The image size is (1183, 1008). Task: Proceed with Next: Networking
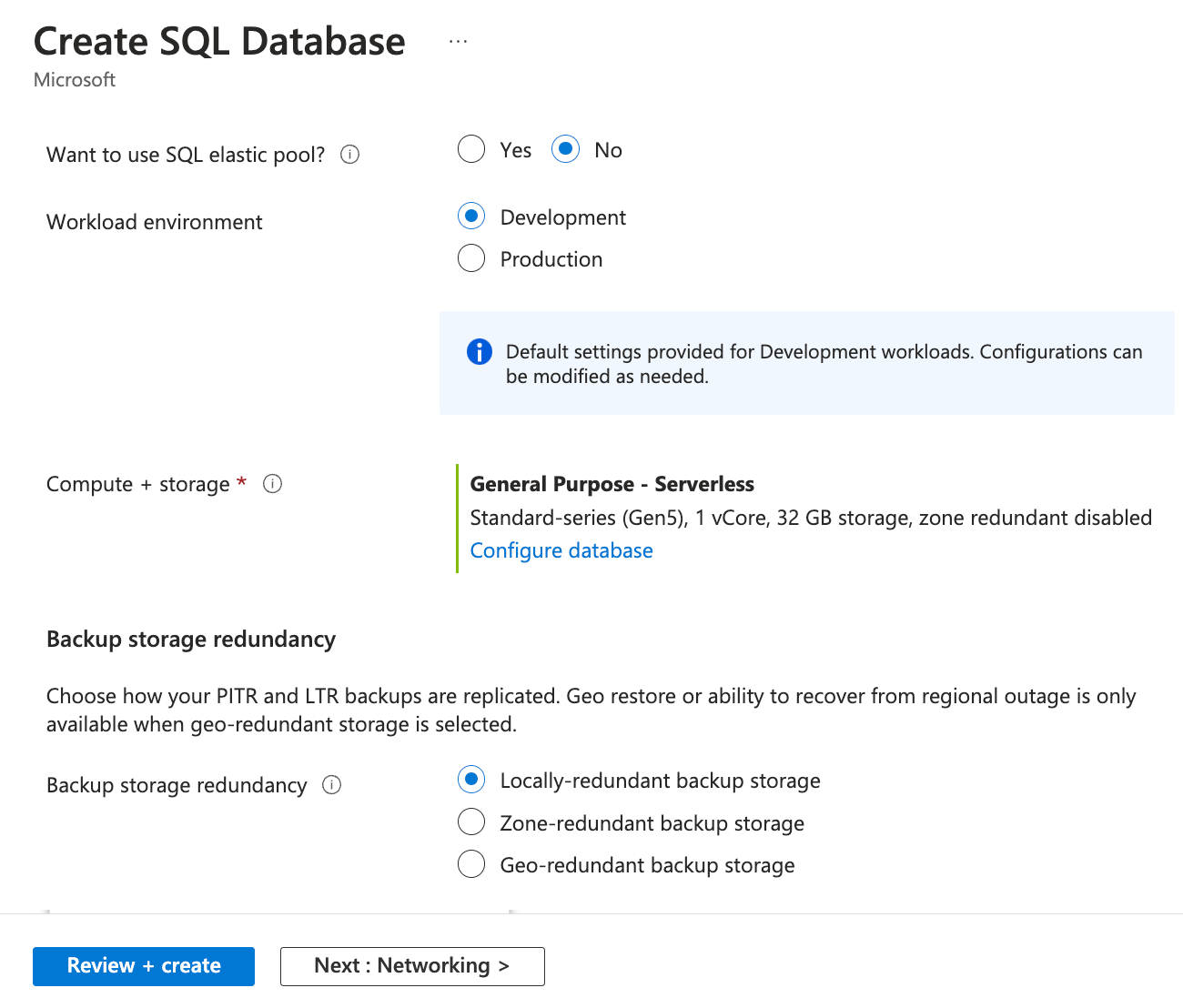coord(411,965)
